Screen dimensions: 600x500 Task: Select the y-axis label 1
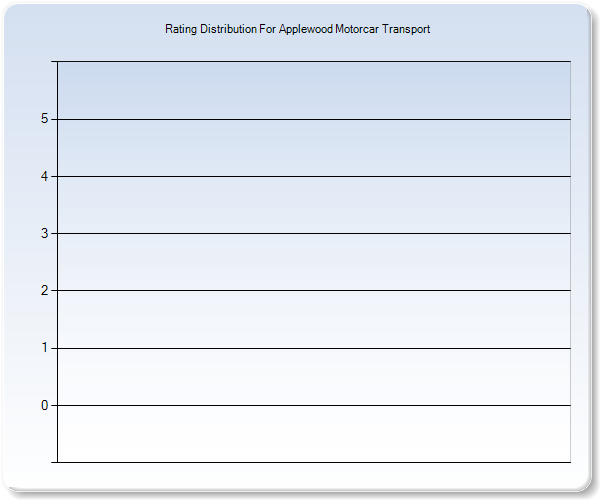(44, 348)
